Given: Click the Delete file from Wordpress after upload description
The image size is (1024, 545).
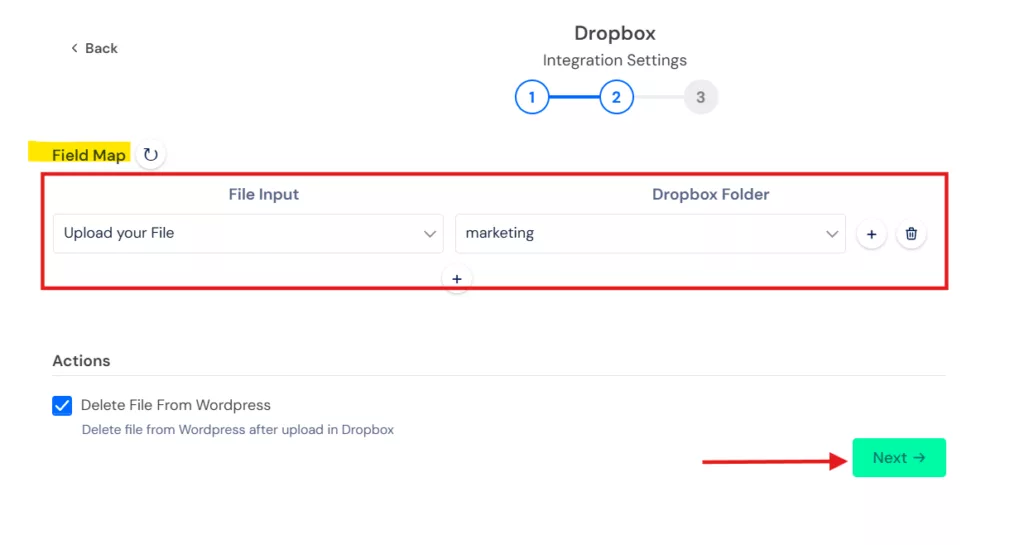Looking at the screenshot, I should click(238, 429).
